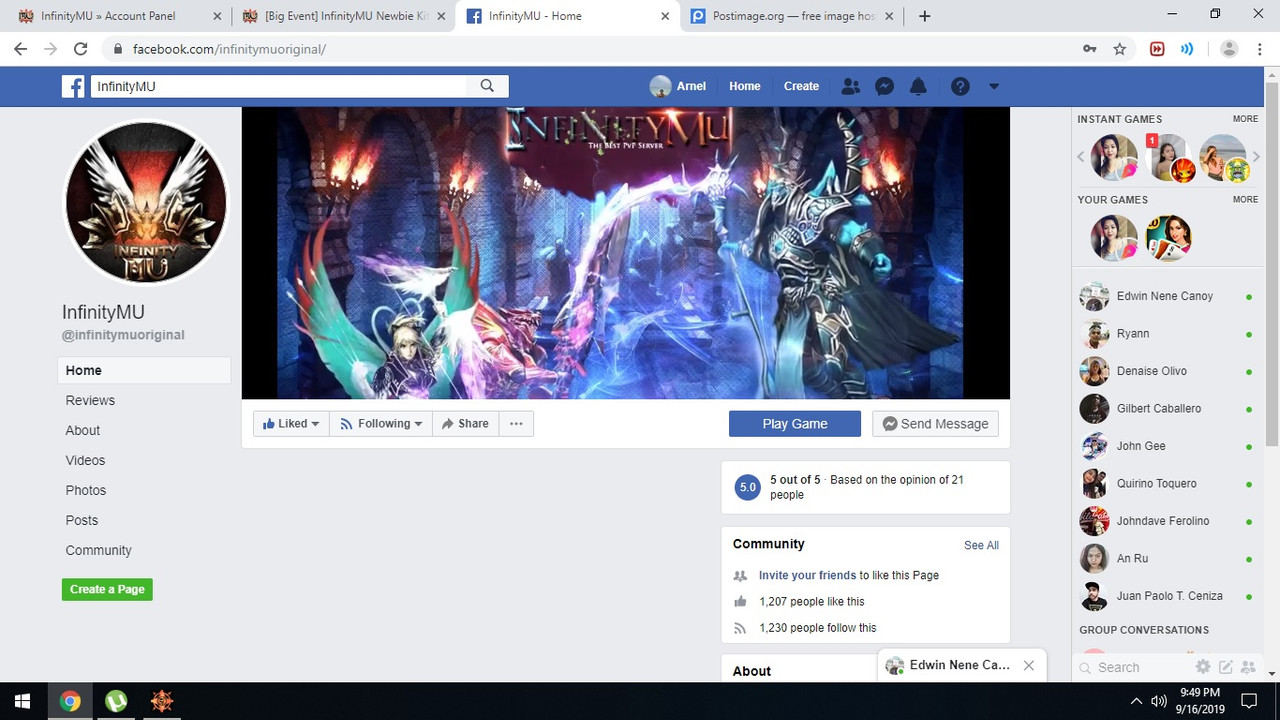Open the Posts section
Screen dimensions: 1280x720
[x=82, y=520]
